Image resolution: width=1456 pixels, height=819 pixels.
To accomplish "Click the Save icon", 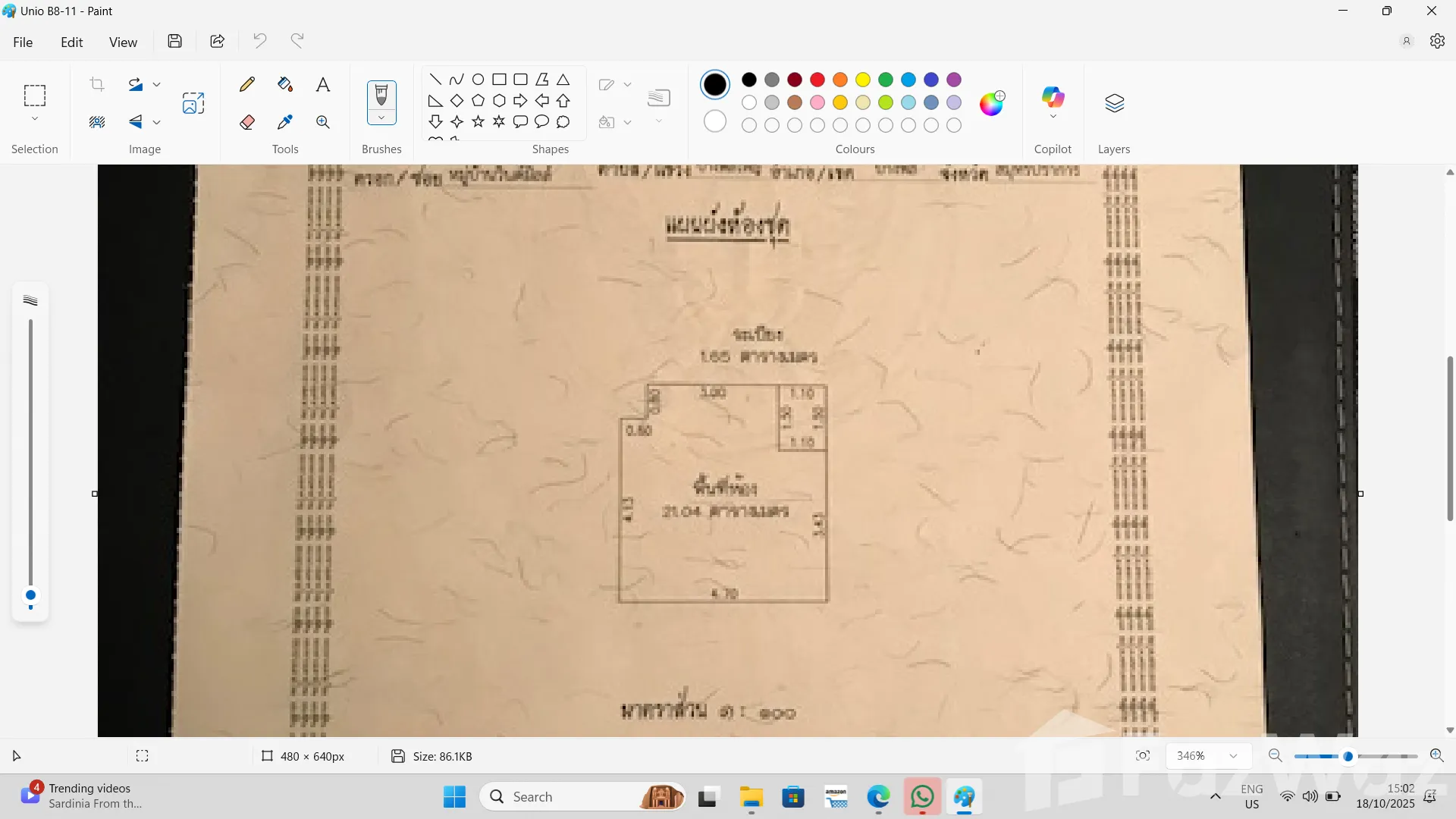I will coord(175,41).
